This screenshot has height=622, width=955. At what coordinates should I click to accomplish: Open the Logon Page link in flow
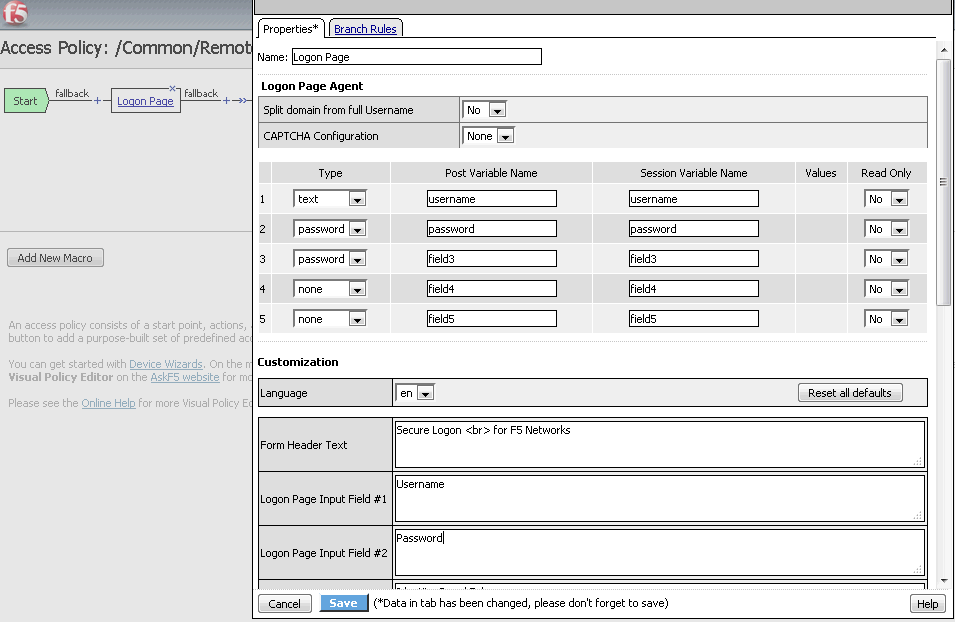(x=145, y=101)
